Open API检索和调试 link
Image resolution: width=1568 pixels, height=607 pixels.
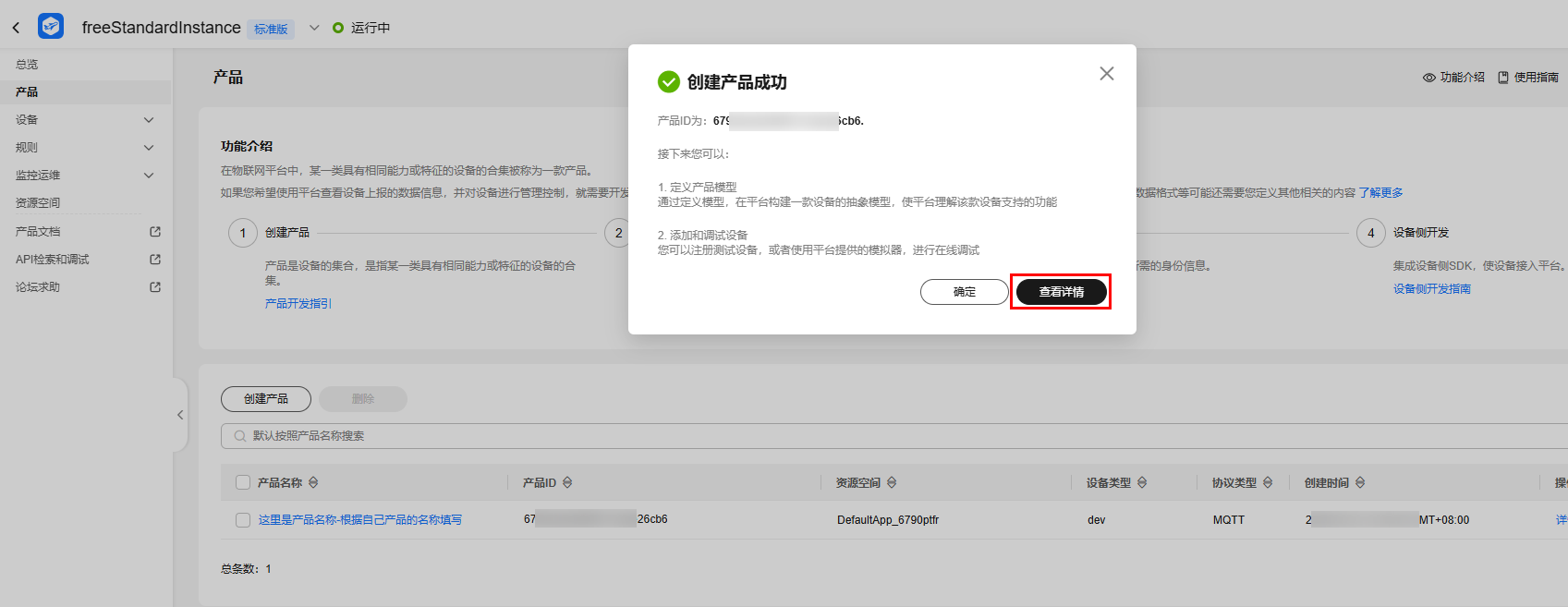click(x=53, y=260)
